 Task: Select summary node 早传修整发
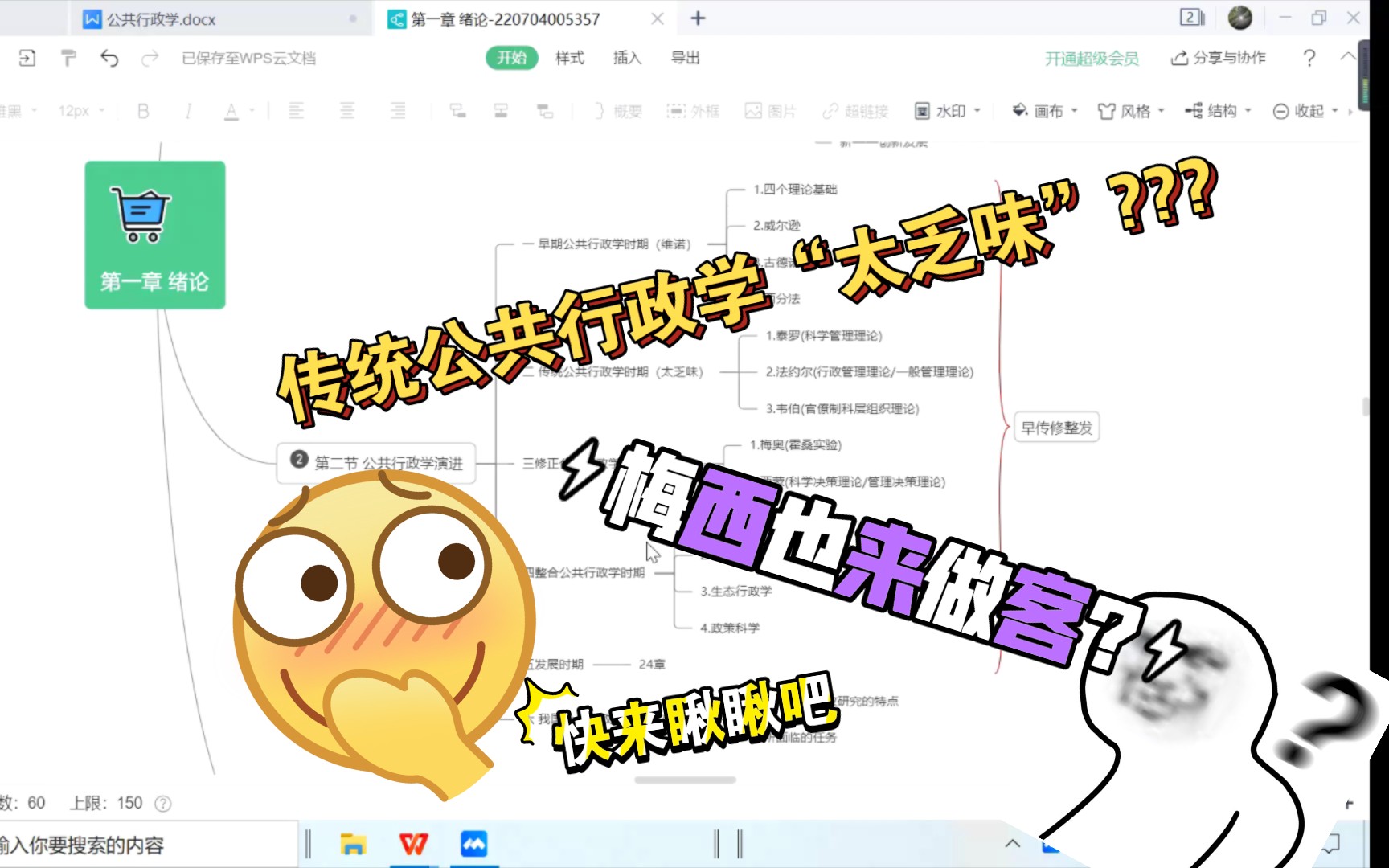(1057, 428)
